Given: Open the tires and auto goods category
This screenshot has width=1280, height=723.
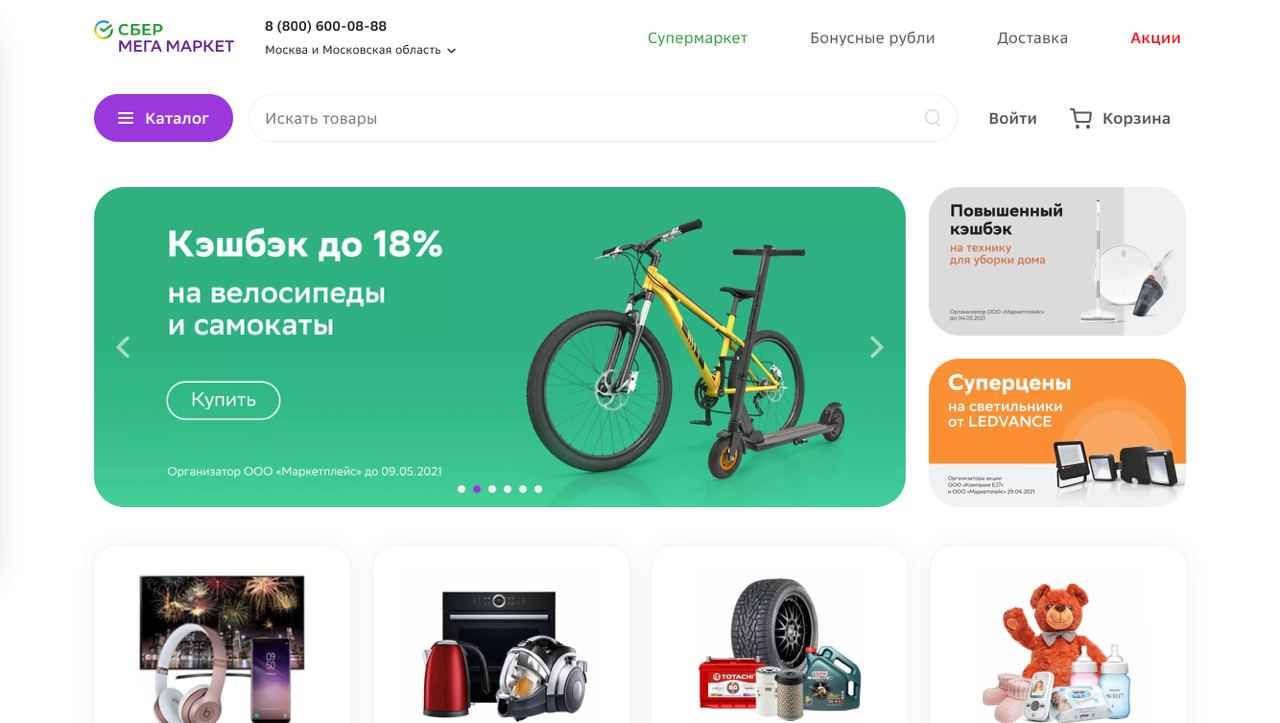Looking at the screenshot, I should [779, 634].
